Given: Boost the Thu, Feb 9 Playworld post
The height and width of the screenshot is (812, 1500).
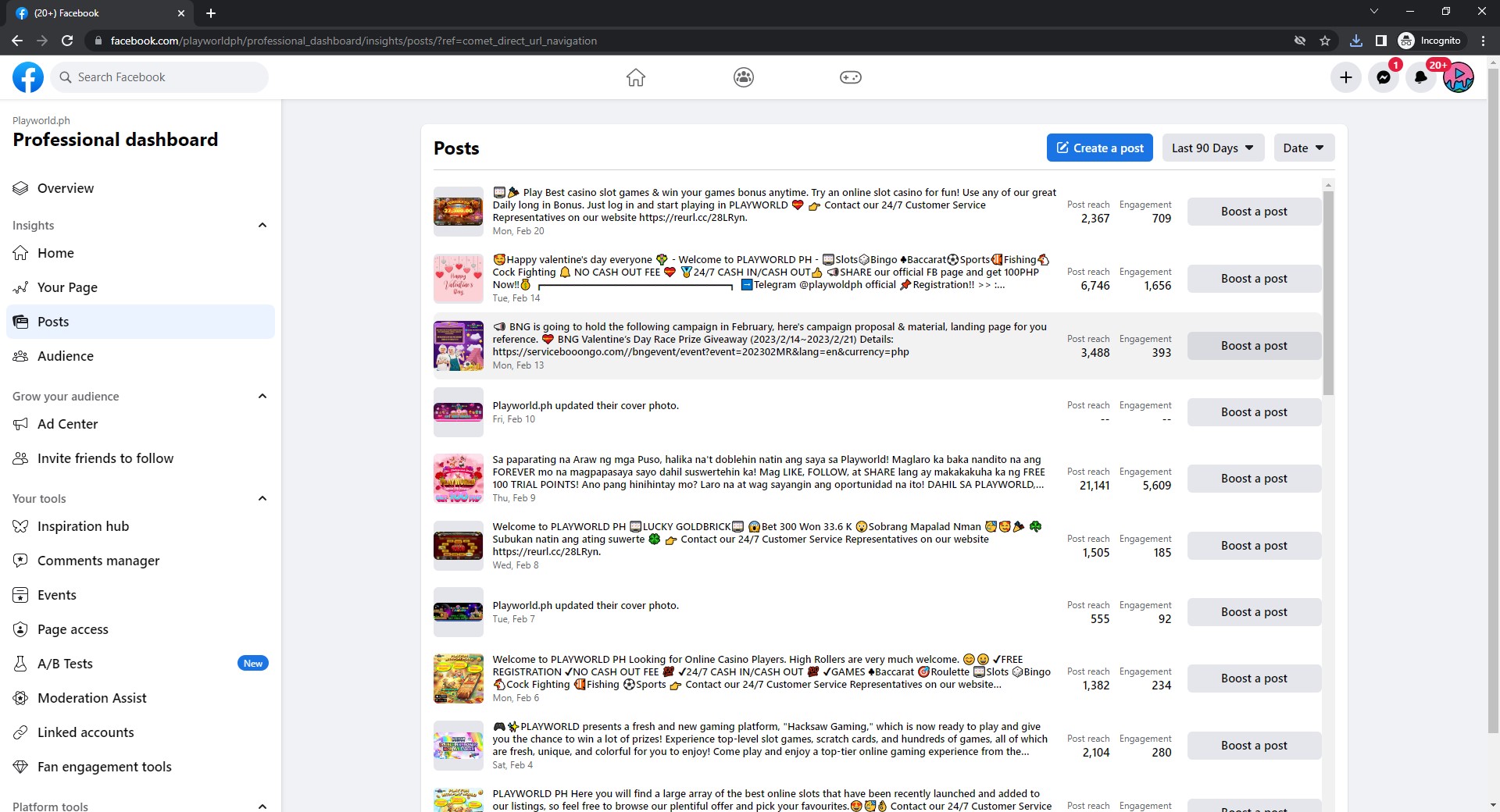Looking at the screenshot, I should click(x=1254, y=479).
